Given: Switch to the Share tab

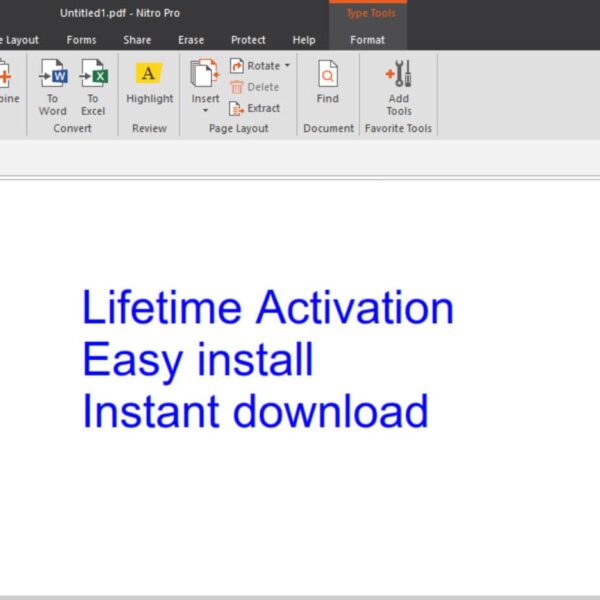Looking at the screenshot, I should click(137, 40).
